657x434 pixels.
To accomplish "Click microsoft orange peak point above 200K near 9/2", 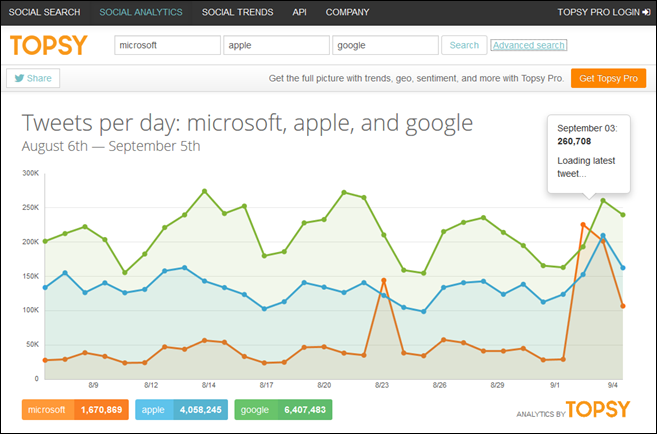I will click(583, 225).
